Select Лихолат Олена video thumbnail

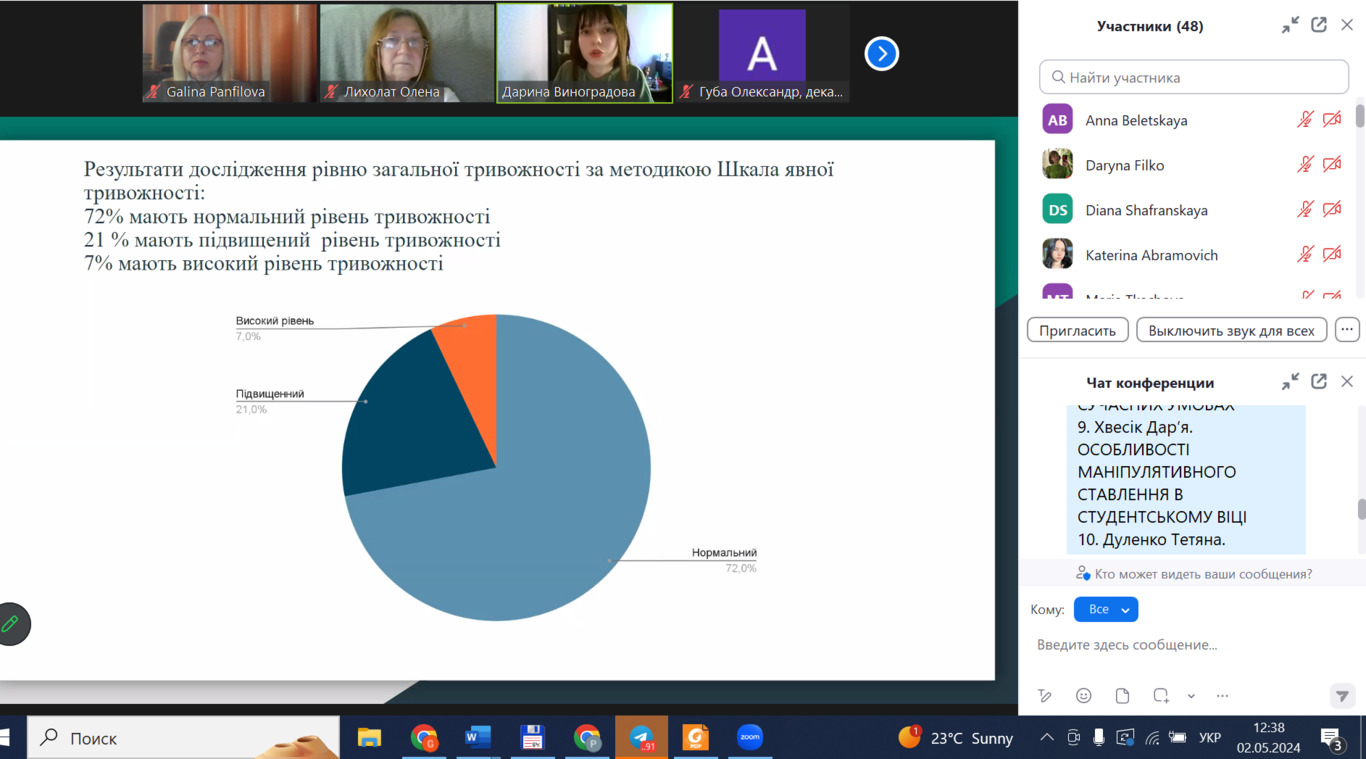click(407, 53)
